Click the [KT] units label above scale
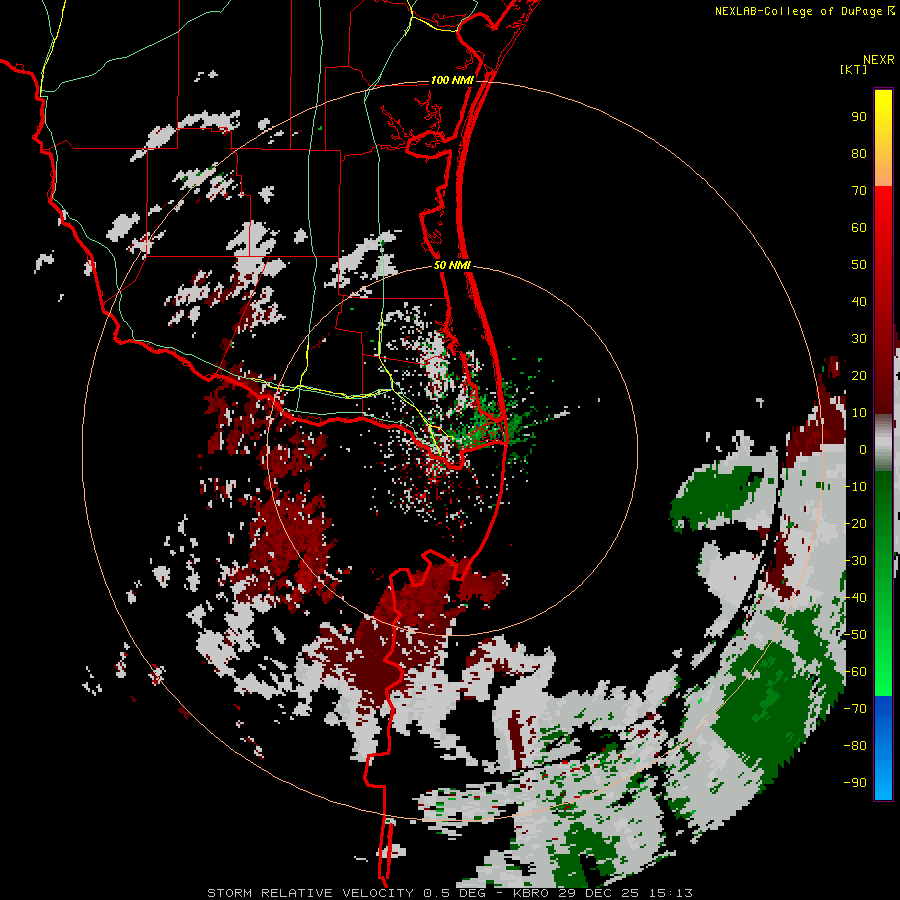The width and height of the screenshot is (900, 900). click(853, 69)
